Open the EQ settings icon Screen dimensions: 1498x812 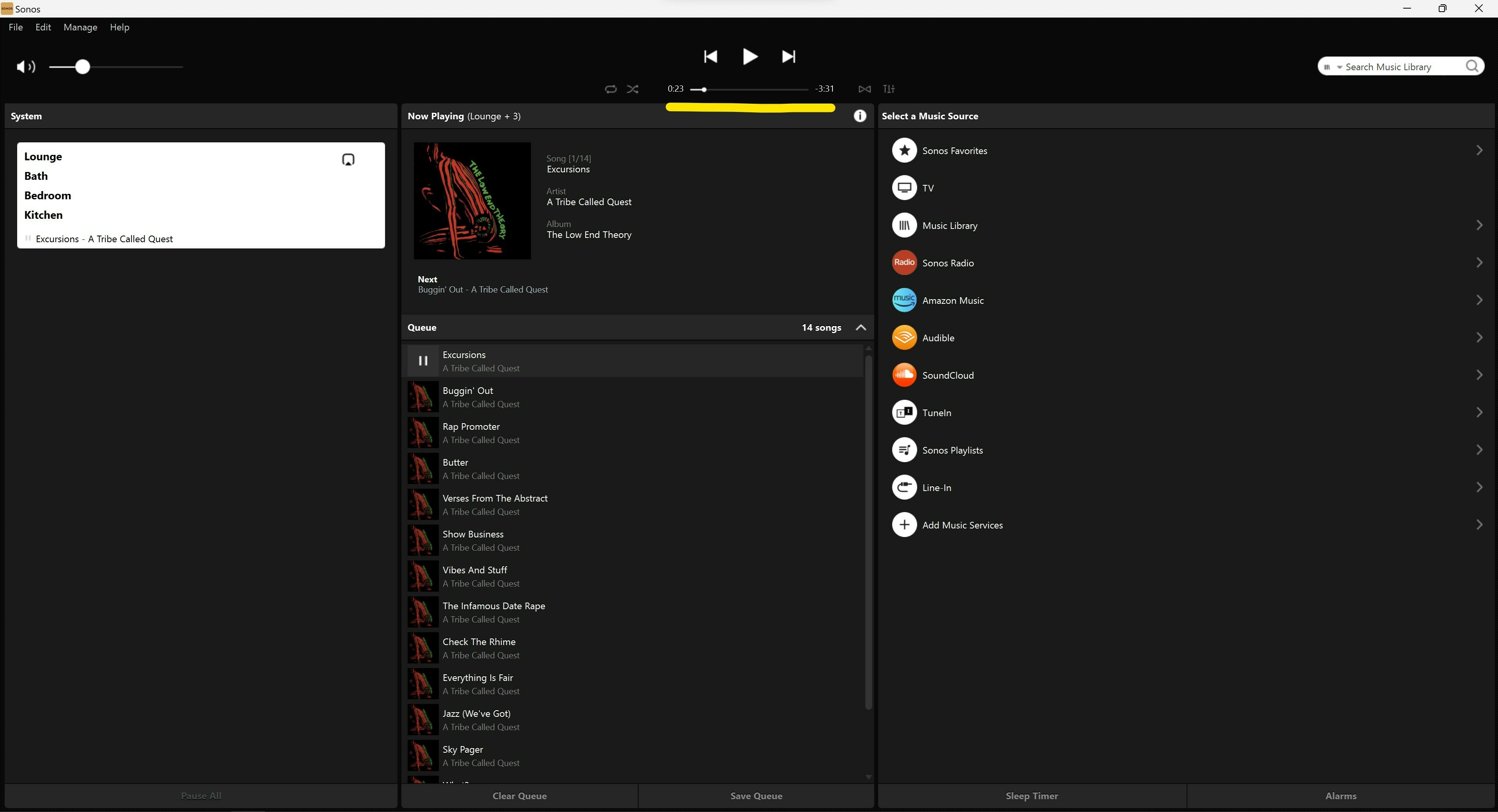889,89
